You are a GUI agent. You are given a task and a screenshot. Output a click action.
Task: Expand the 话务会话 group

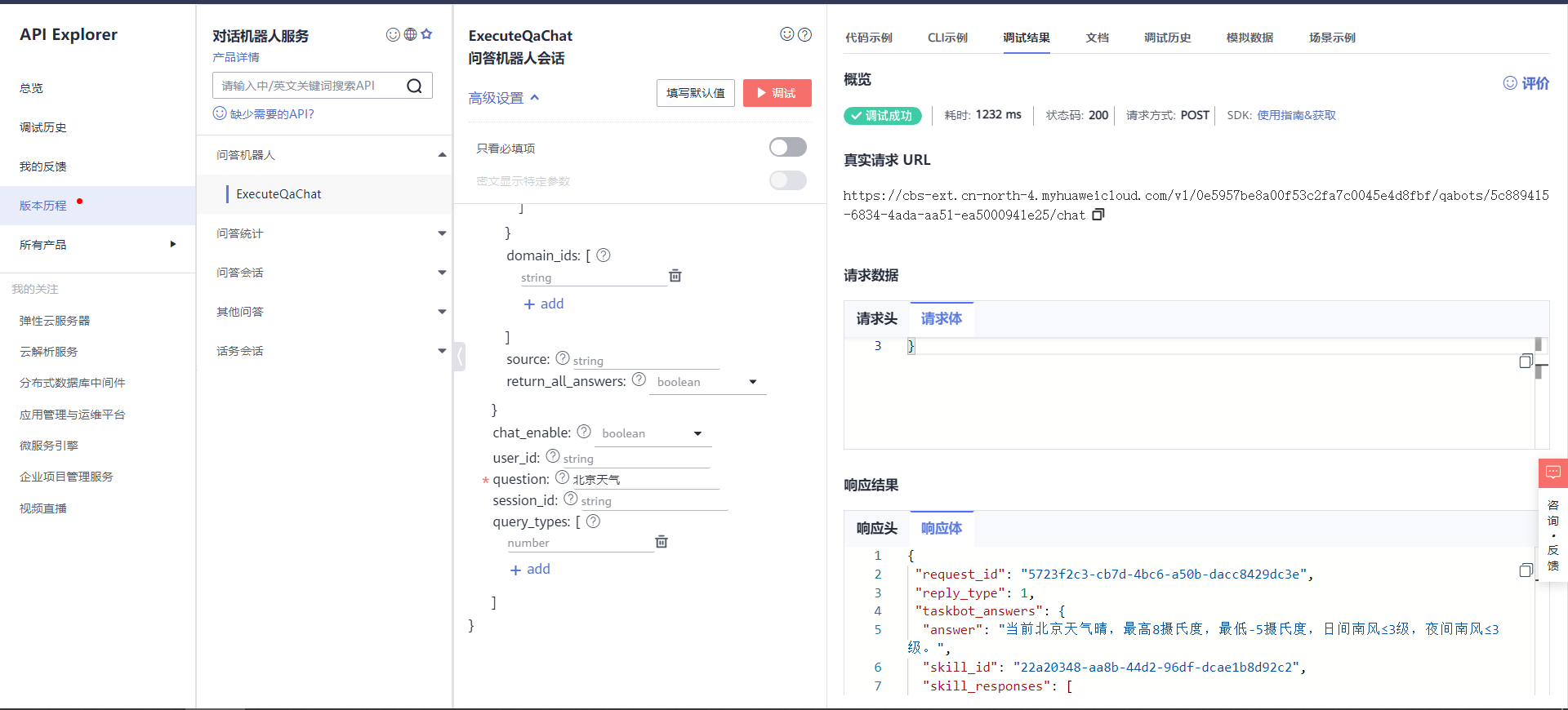[x=442, y=351]
